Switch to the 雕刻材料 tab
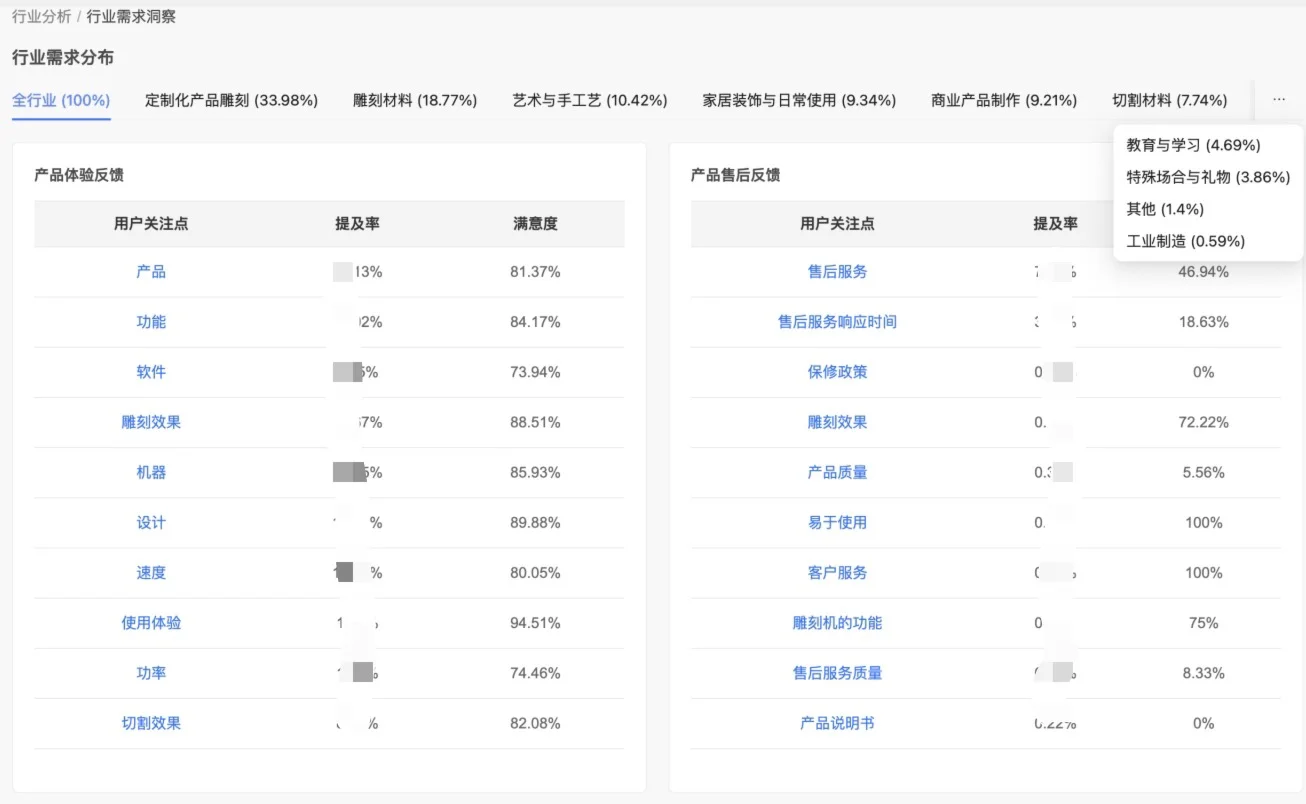Viewport: 1306px width, 804px height. pos(415,100)
